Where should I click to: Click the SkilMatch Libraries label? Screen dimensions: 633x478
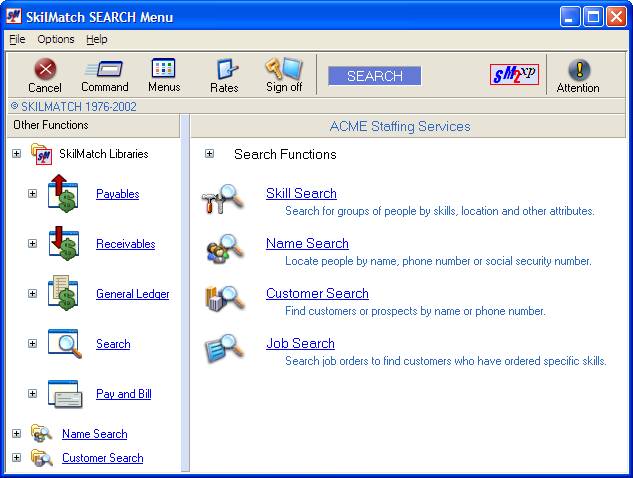click(104, 154)
